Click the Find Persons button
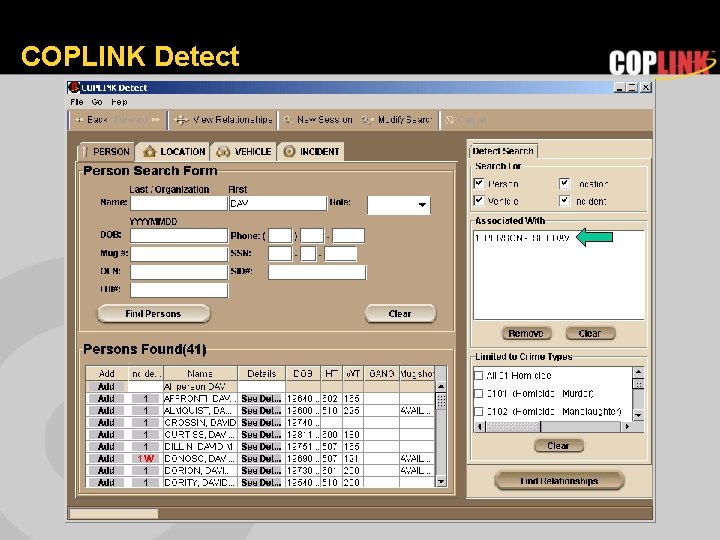 (x=153, y=314)
